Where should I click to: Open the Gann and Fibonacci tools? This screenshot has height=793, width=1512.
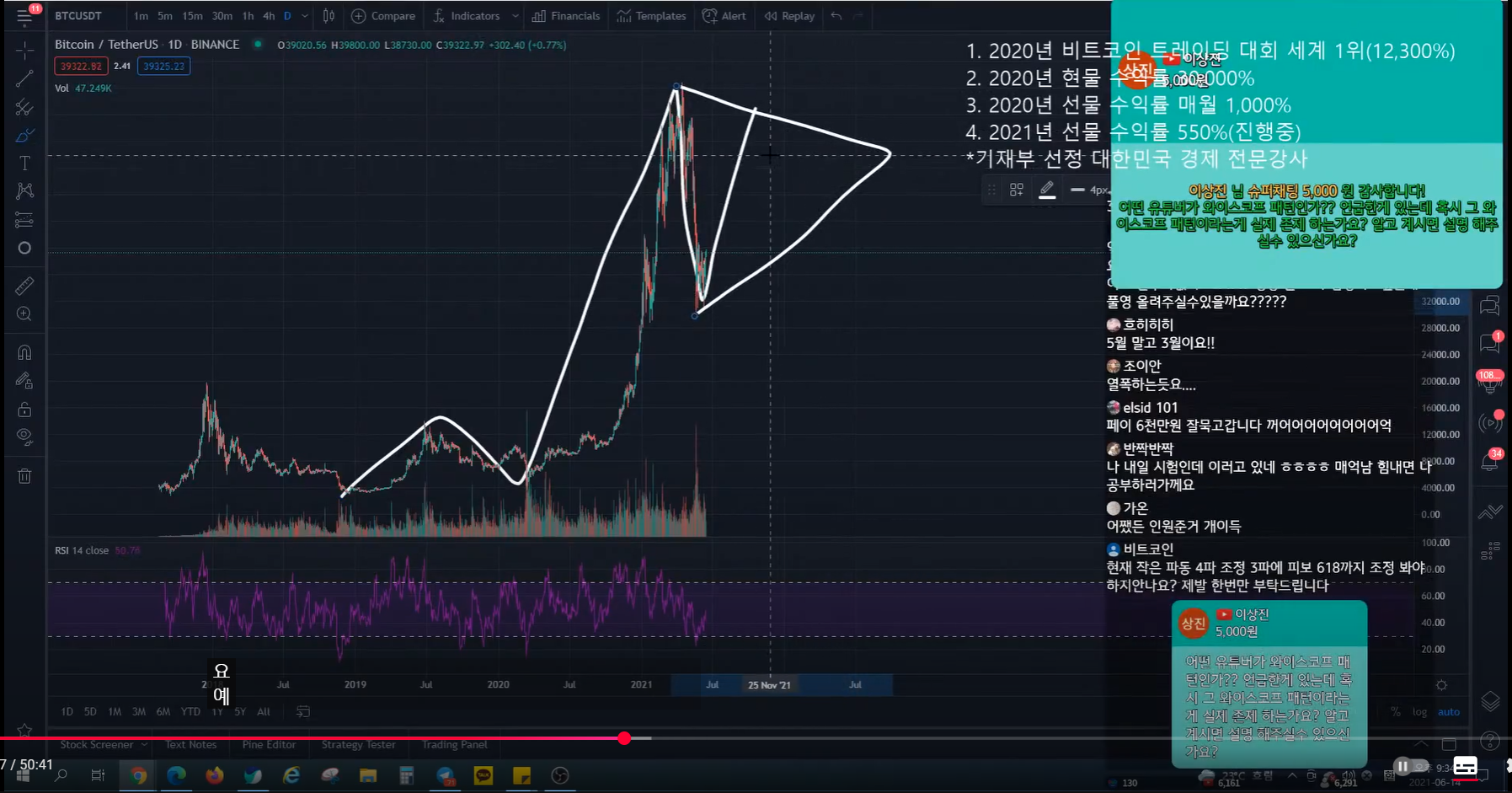(x=24, y=107)
